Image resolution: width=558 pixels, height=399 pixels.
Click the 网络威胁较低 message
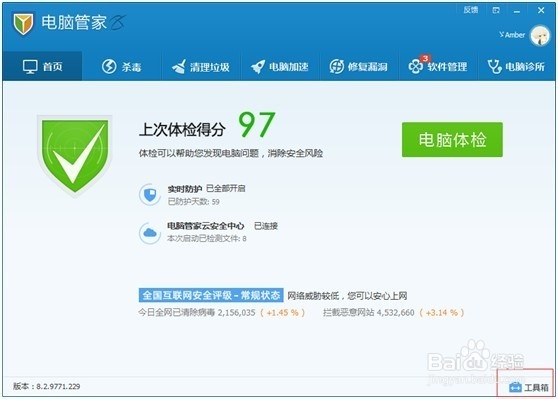(347, 295)
